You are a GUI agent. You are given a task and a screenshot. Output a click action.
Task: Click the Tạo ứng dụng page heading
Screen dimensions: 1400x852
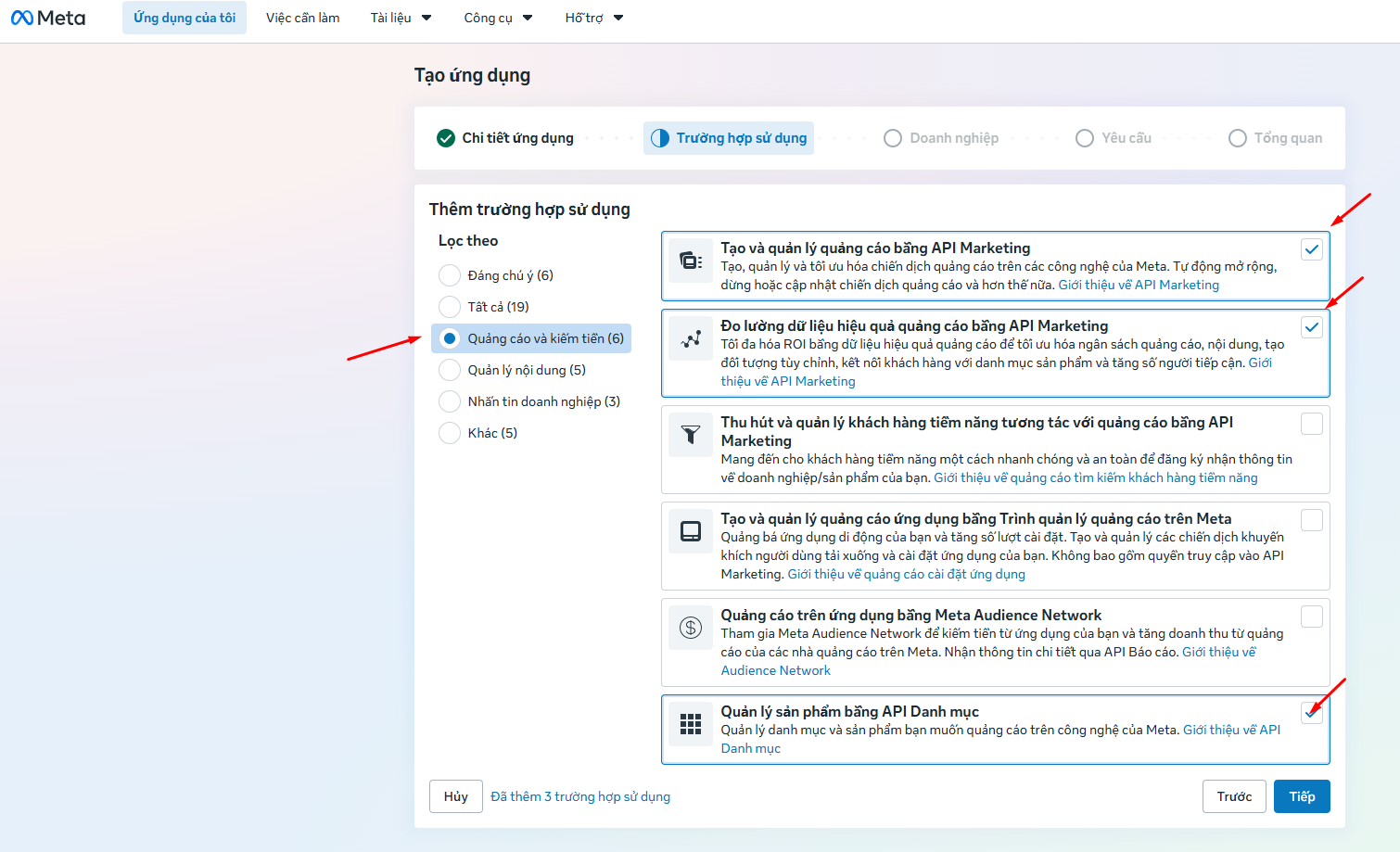point(473,75)
